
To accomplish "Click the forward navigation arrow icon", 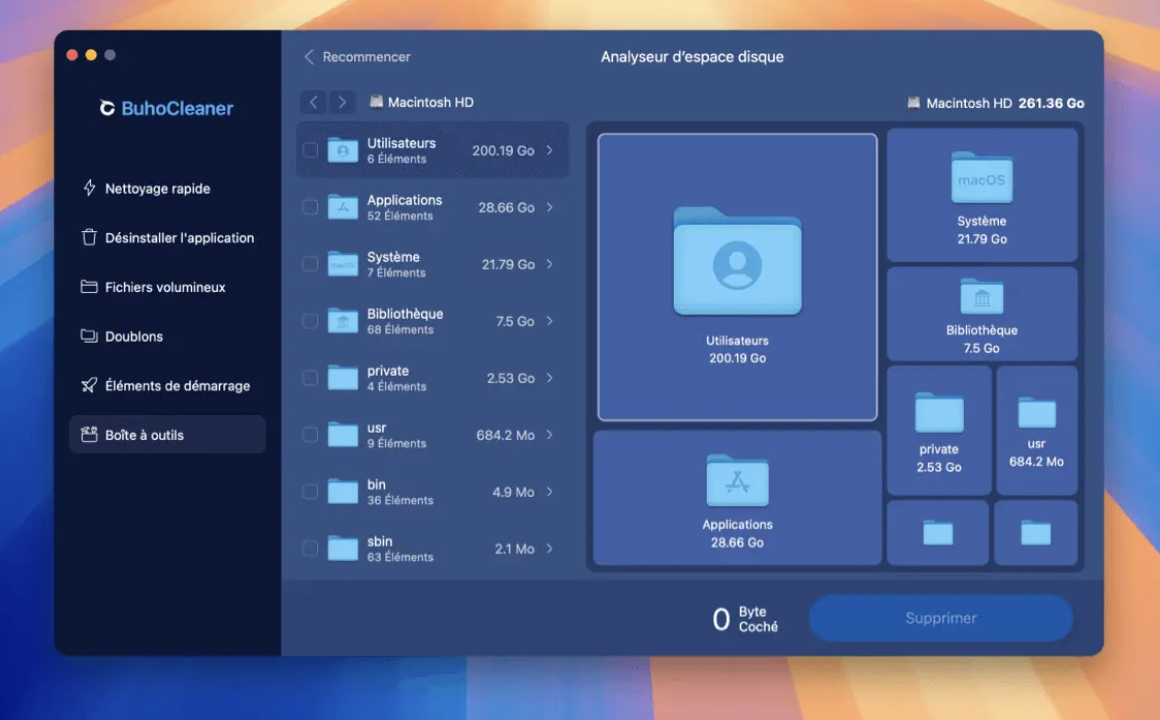I will click(342, 102).
